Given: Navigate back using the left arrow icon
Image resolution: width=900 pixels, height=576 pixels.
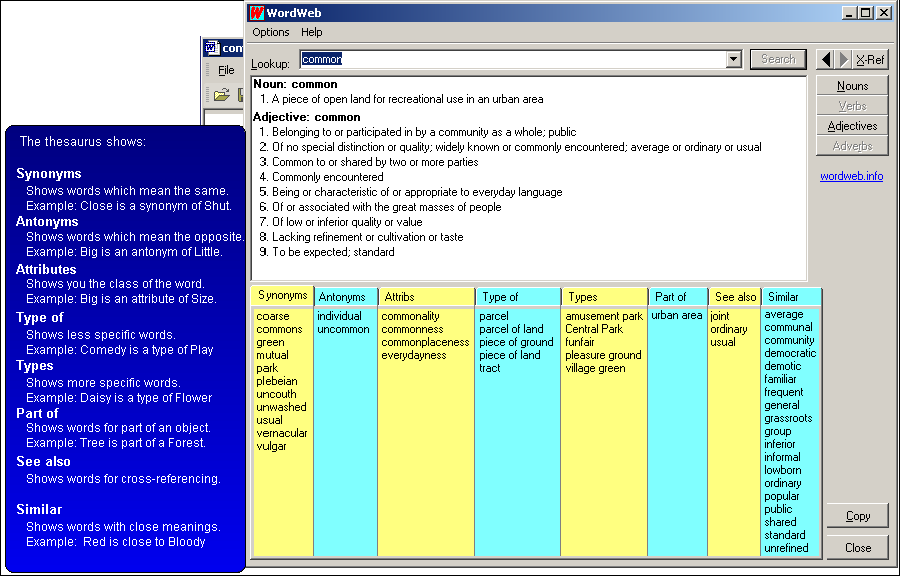Looking at the screenshot, I should pyautogui.click(x=825, y=59).
